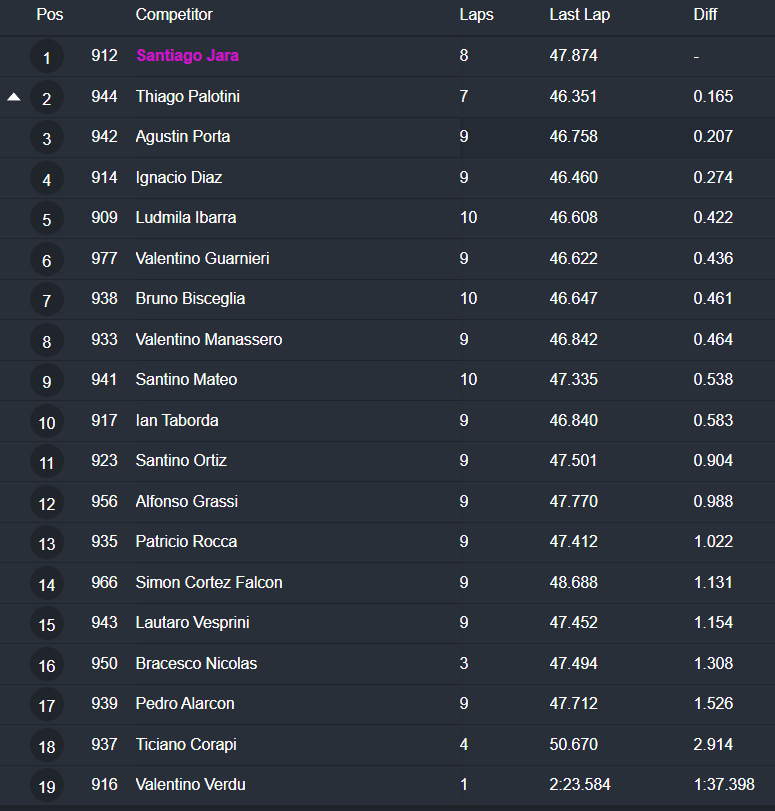This screenshot has width=775, height=811.
Task: Click the Diff column header
Action: (705, 15)
